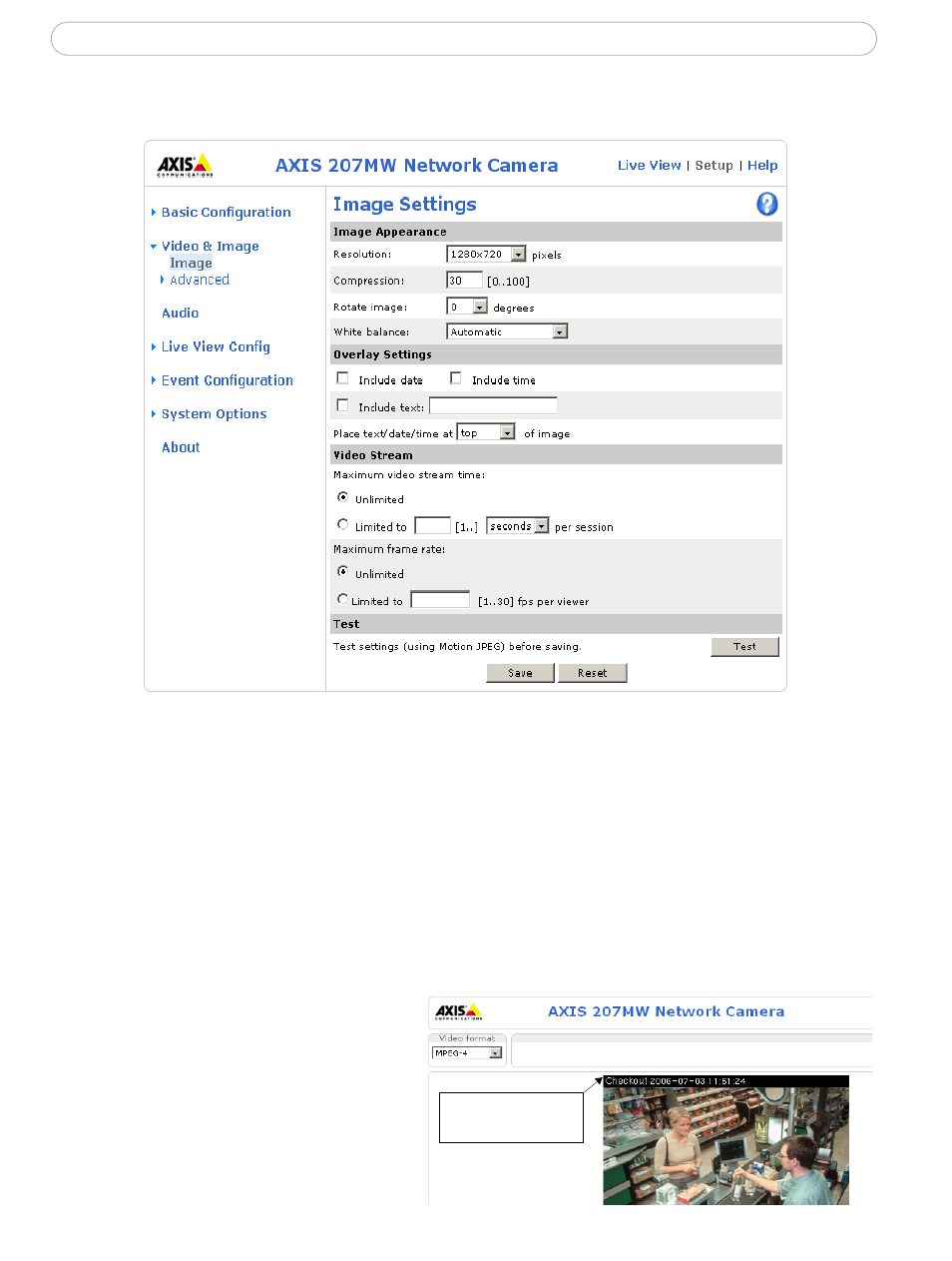Click the video stream time limit field
This screenshot has height=1261, width=952.
(x=432, y=526)
